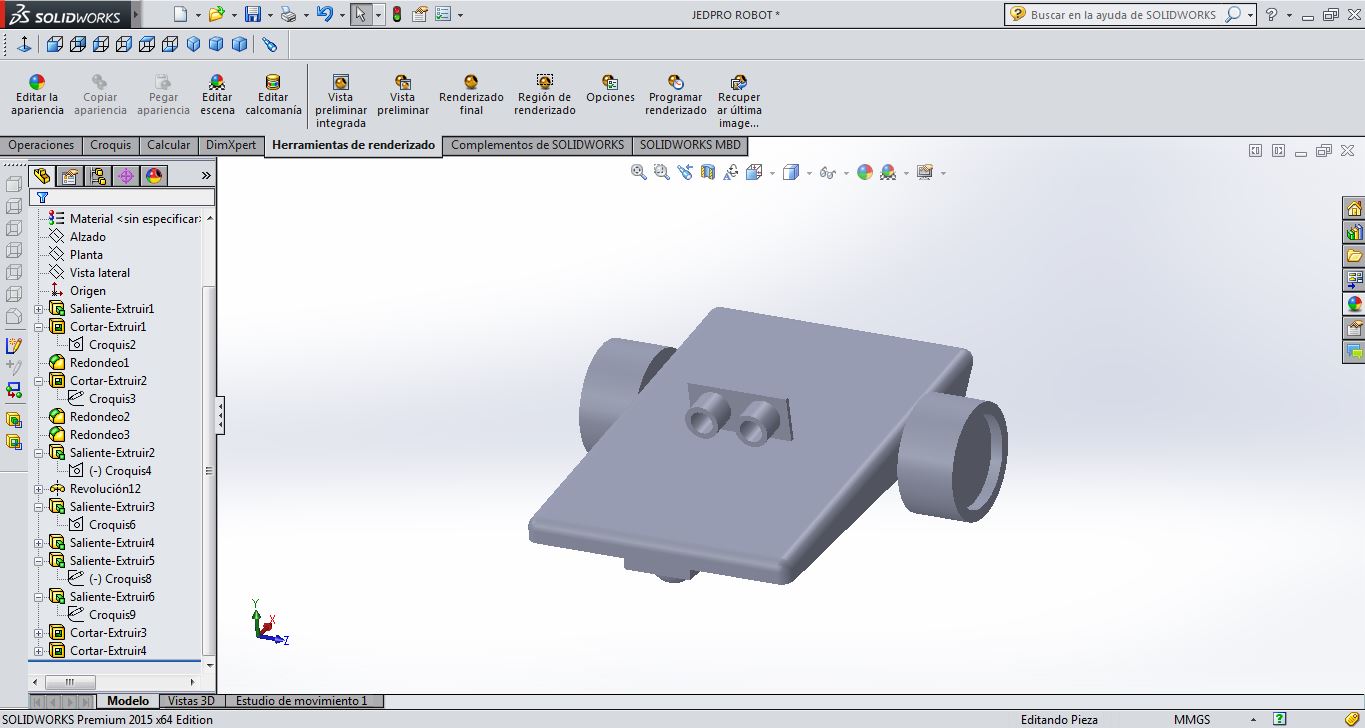Open the Hide/Show Items dropdown arrow
The height and width of the screenshot is (728, 1365).
[x=846, y=173]
